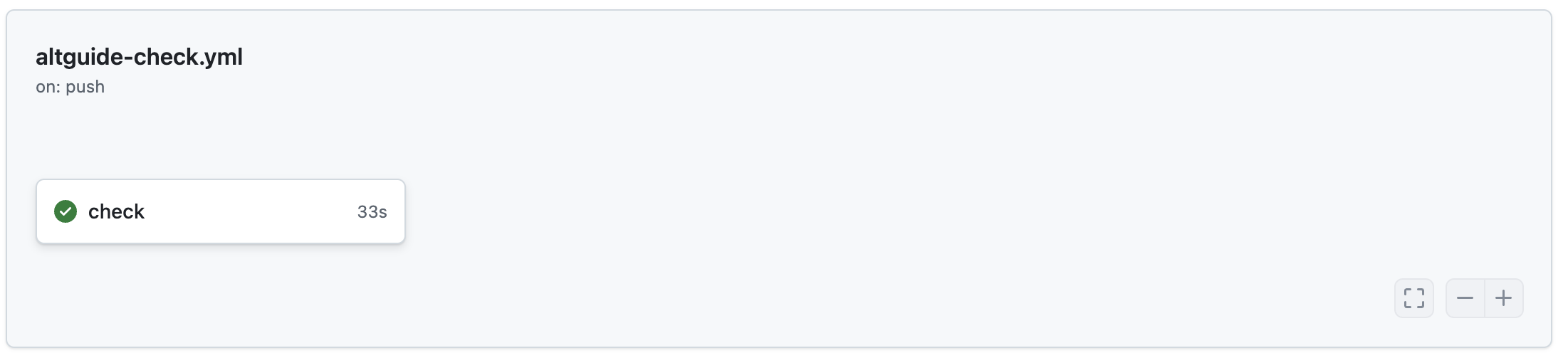The image size is (1568, 353).
Task: Hit the expand-to-fullscreen corner brackets icon
Action: (1413, 298)
